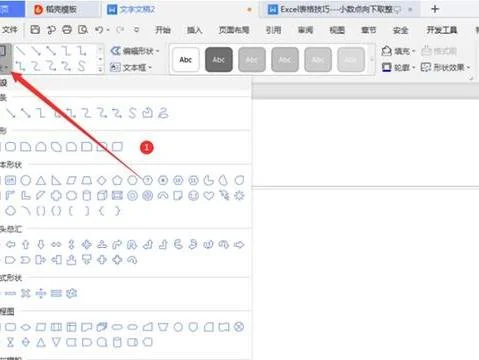Choose the Parallelogram basic shape
The height and width of the screenshot is (360, 479).
coord(71,180)
